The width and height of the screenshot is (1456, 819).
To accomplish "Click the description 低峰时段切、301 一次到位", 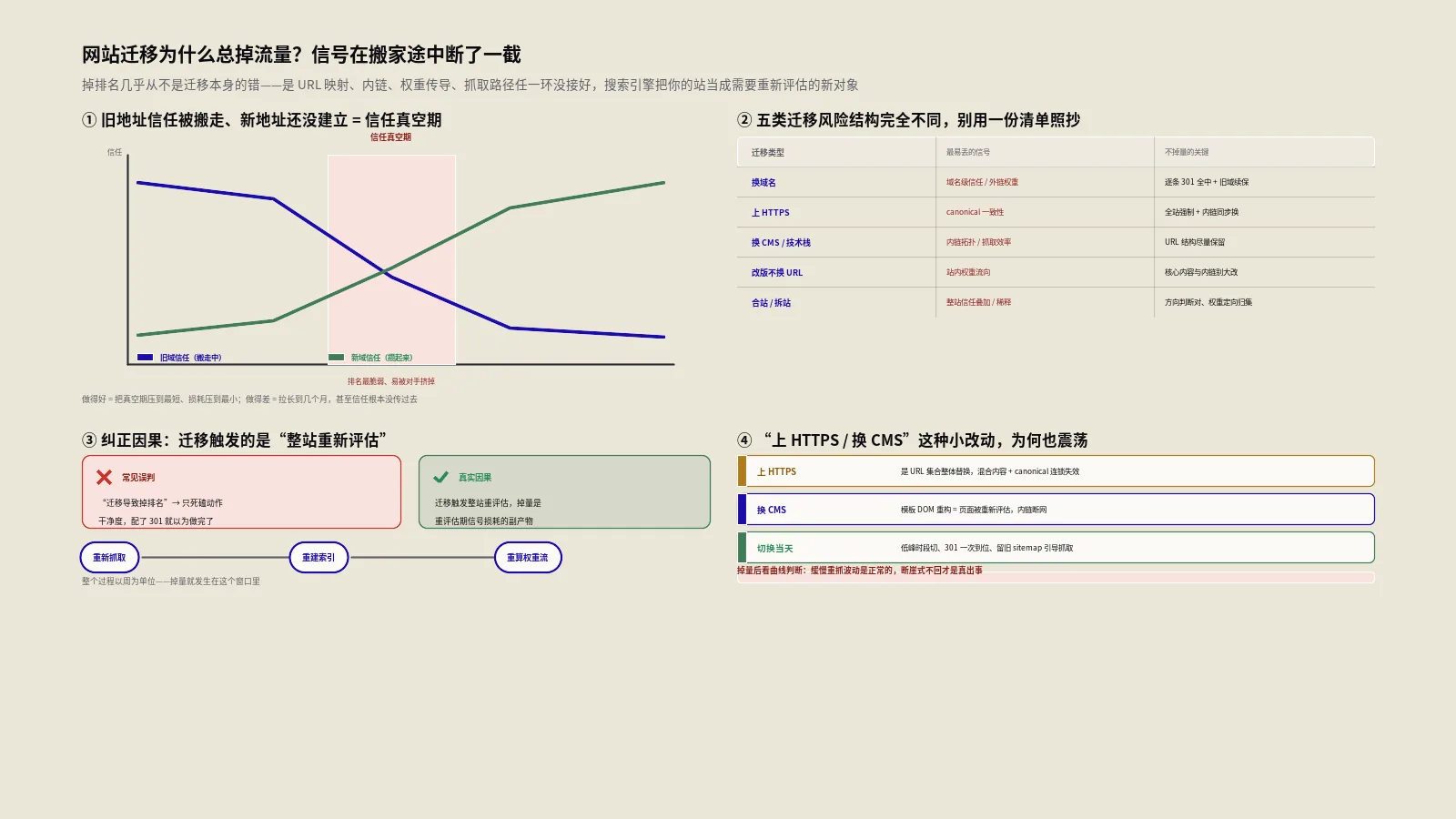I will (987, 548).
